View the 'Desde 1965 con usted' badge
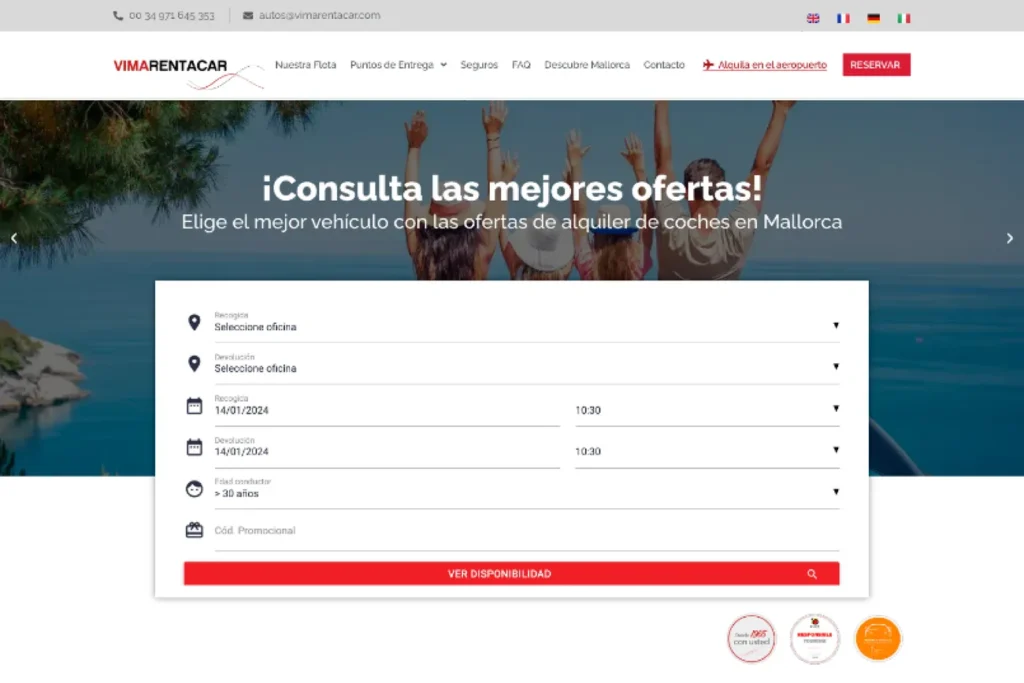The width and height of the screenshot is (1024, 683). [x=752, y=639]
